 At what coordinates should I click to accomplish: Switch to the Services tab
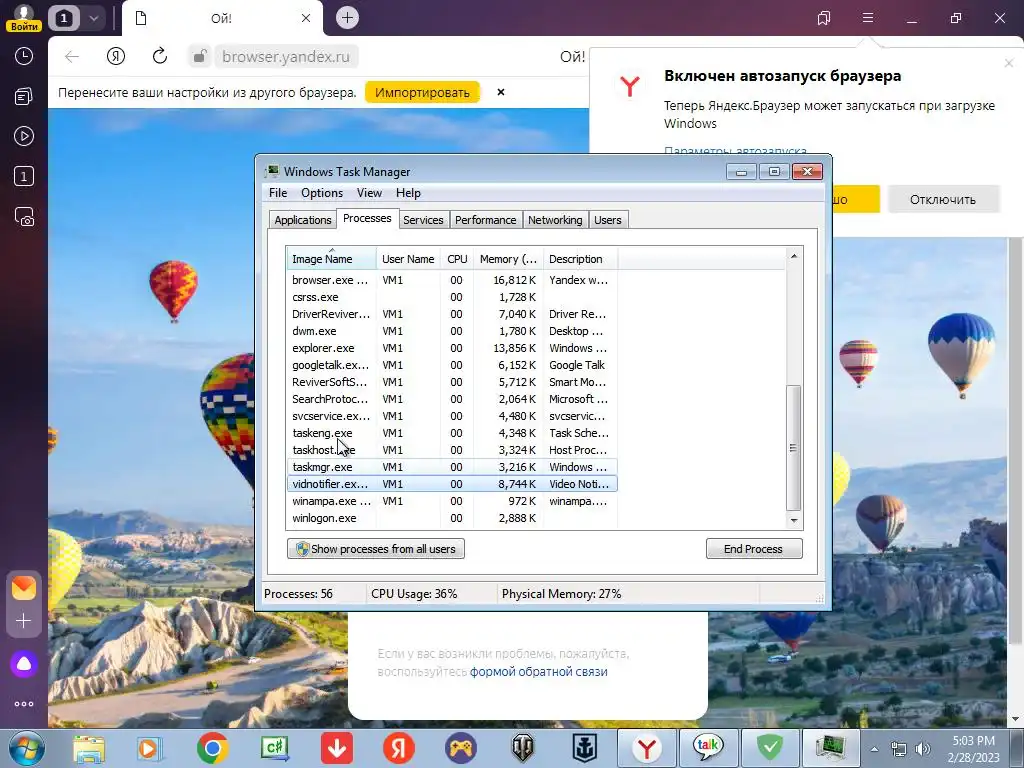point(423,220)
